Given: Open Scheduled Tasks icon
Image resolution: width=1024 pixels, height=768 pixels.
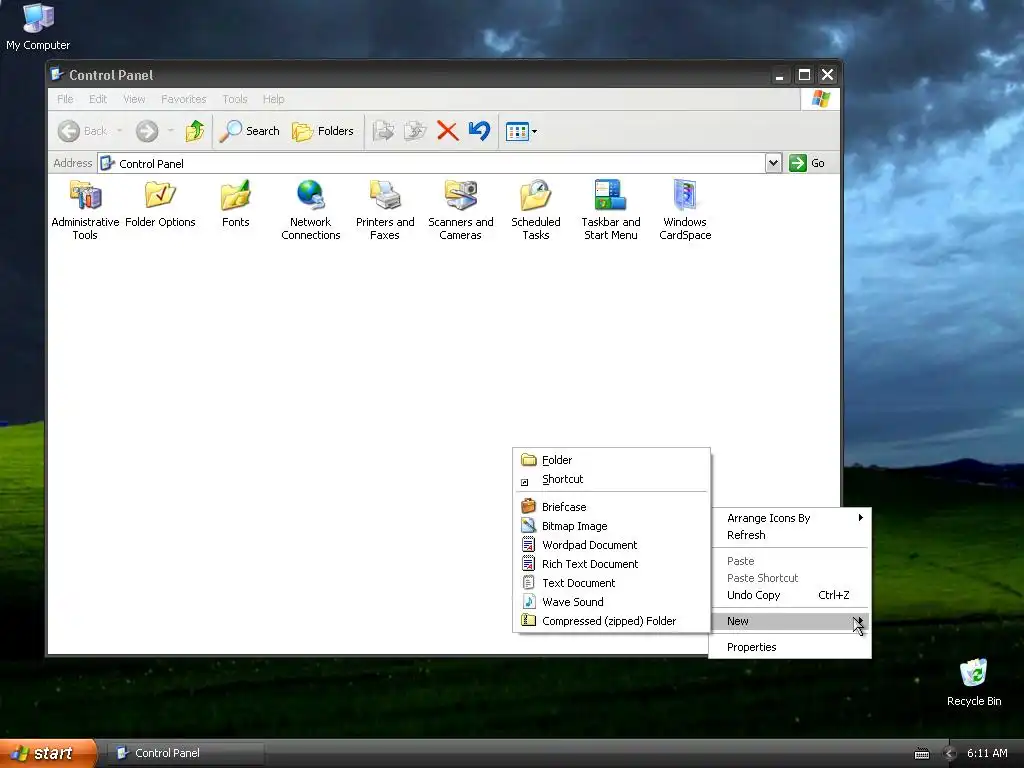Looking at the screenshot, I should (536, 210).
